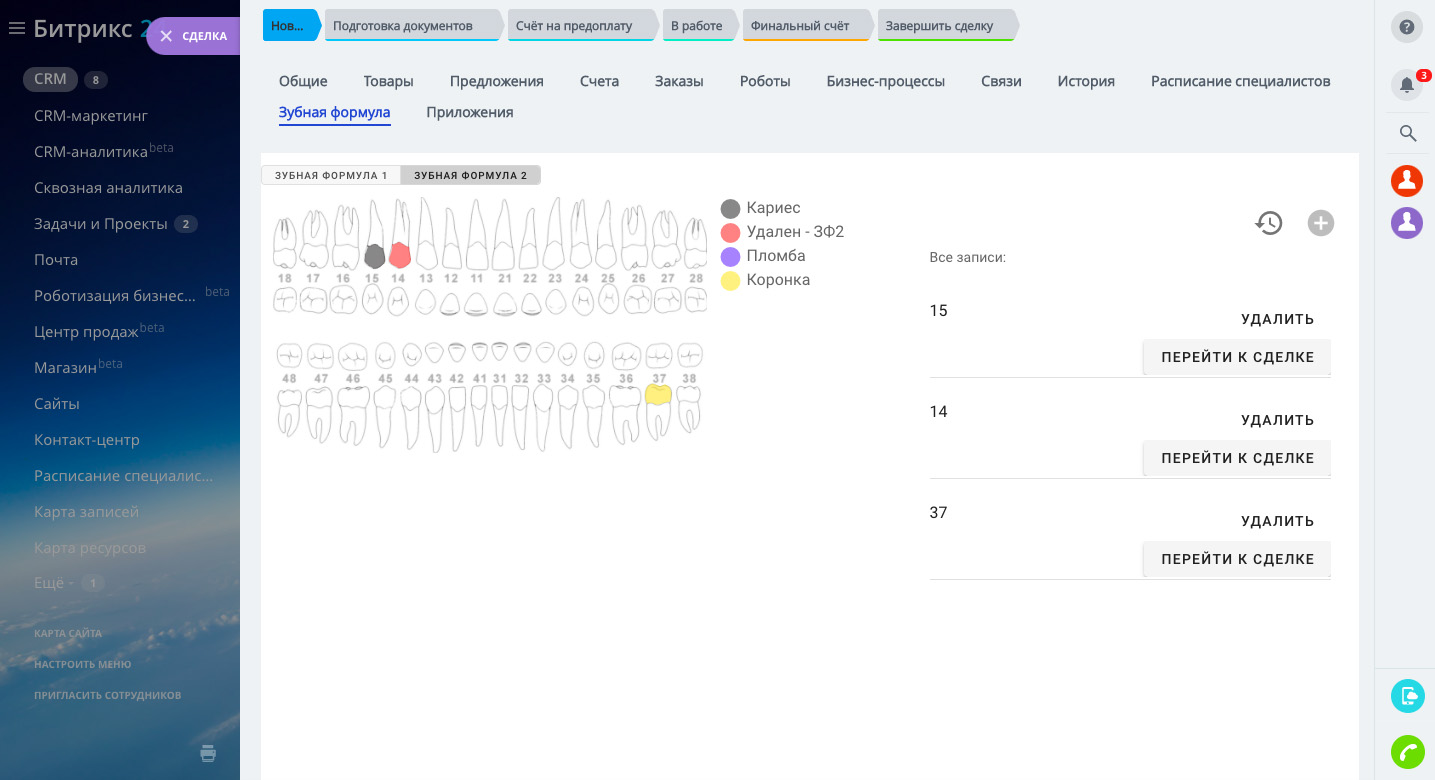1435x780 pixels.
Task: Switch to Зубная формула 1 tab
Action: [331, 175]
